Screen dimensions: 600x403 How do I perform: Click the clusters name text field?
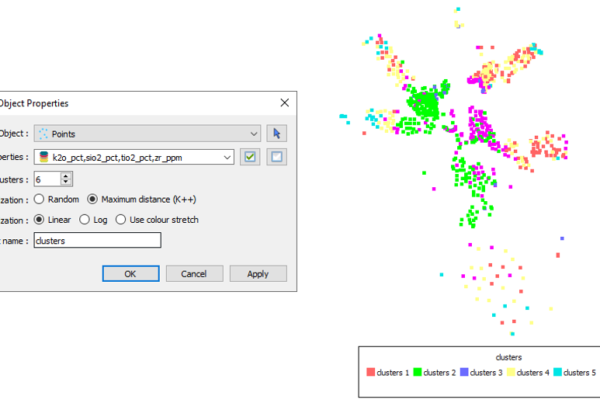tap(96, 240)
